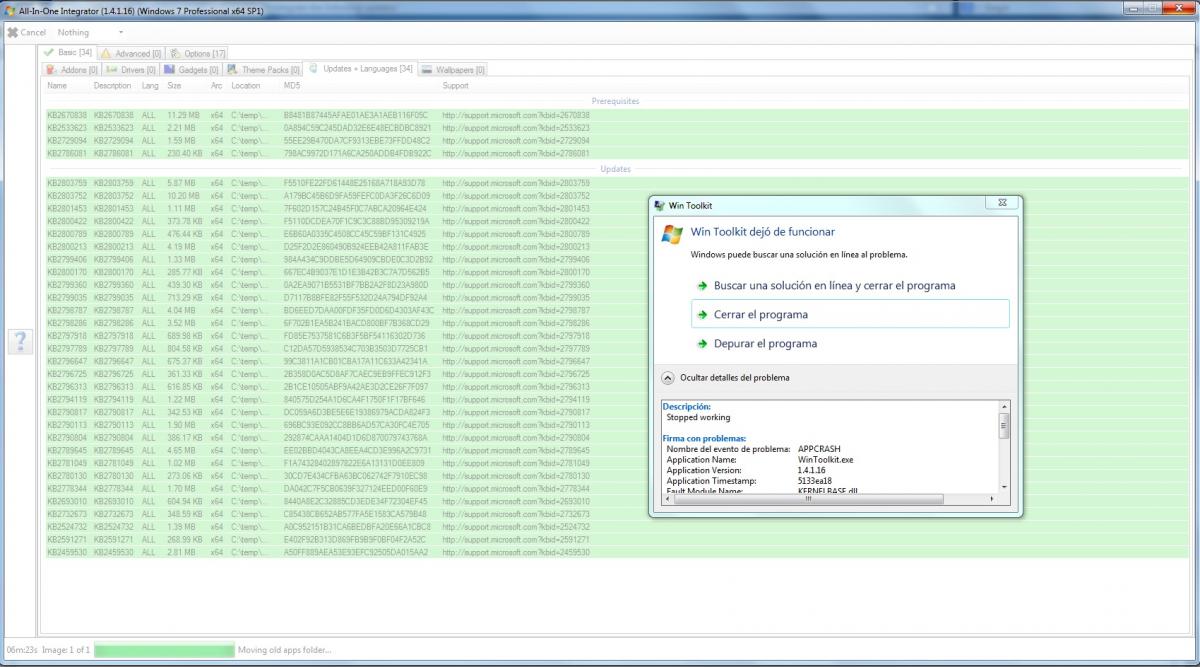Viewport: 1200px width, 667px height.
Task: Click 'Image: 1 of 1' status text
Action: pyautogui.click(x=65, y=650)
